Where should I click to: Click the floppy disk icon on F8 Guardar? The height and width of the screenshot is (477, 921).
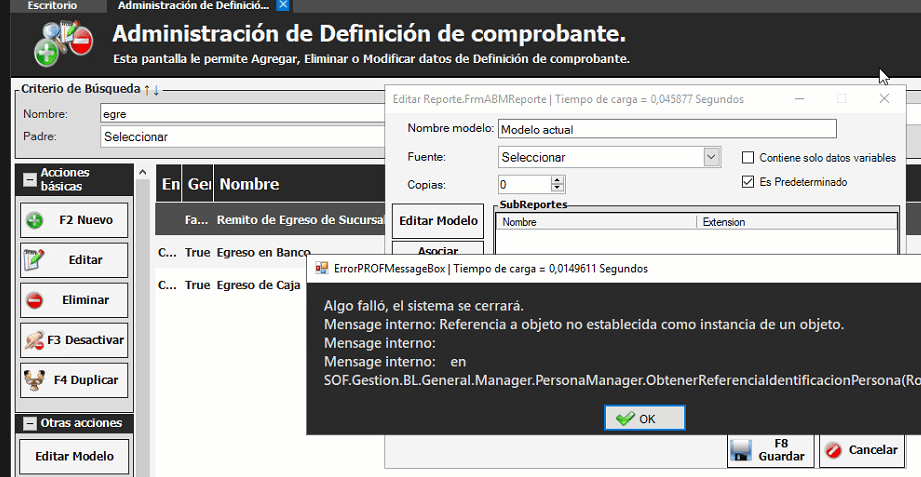tap(740, 450)
